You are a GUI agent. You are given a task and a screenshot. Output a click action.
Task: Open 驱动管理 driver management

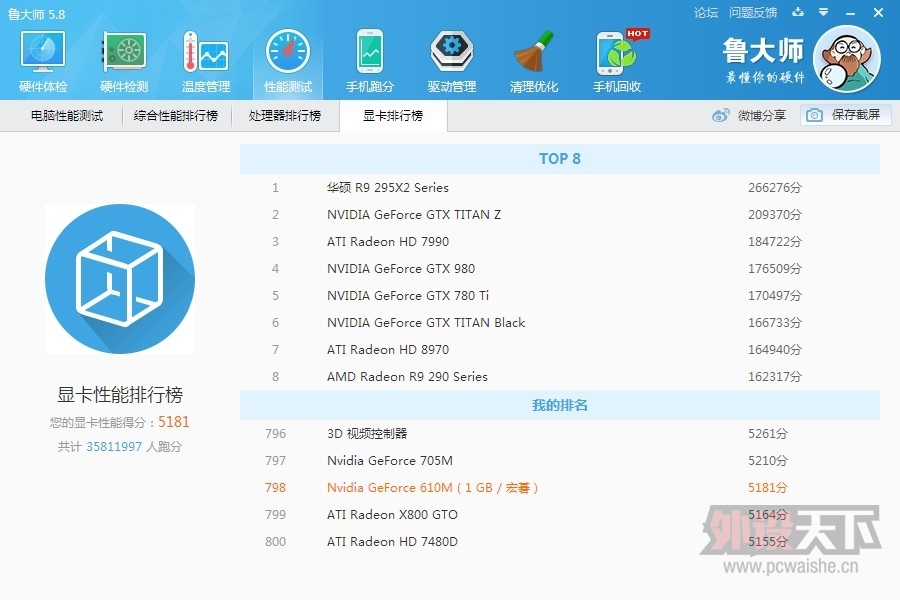(452, 62)
